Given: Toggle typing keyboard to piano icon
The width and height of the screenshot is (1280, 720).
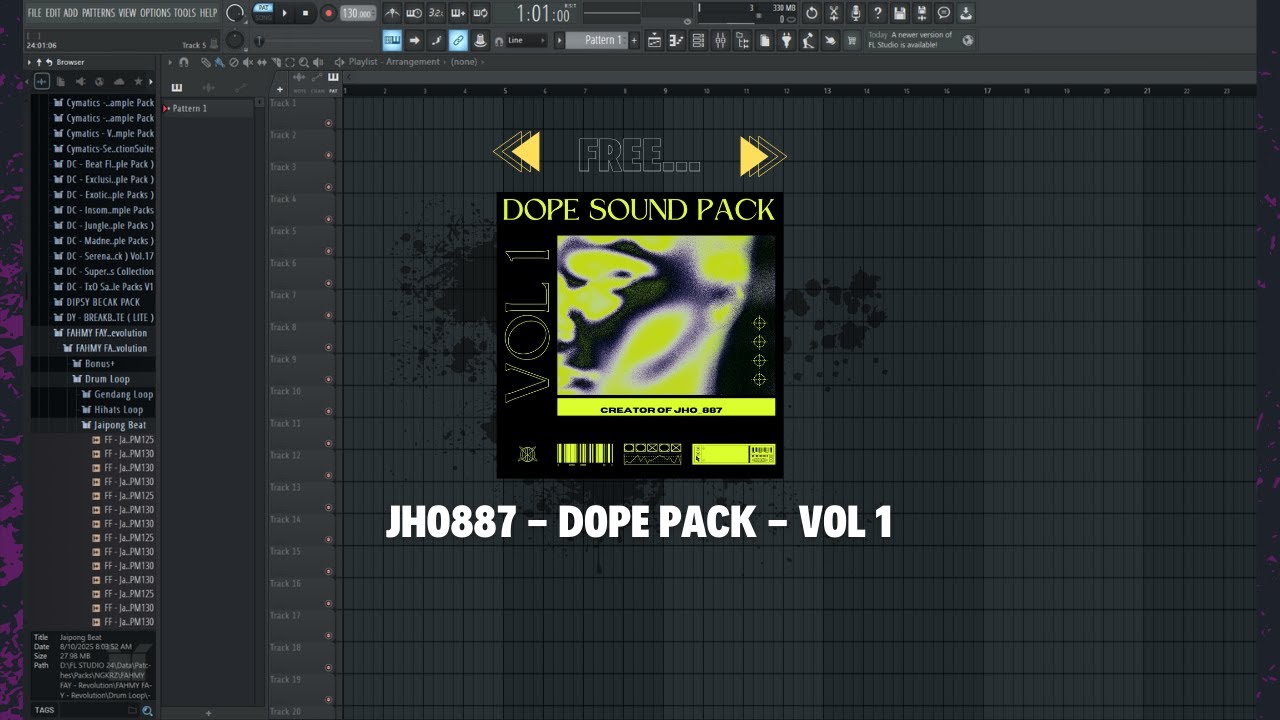Looking at the screenshot, I should point(392,40).
